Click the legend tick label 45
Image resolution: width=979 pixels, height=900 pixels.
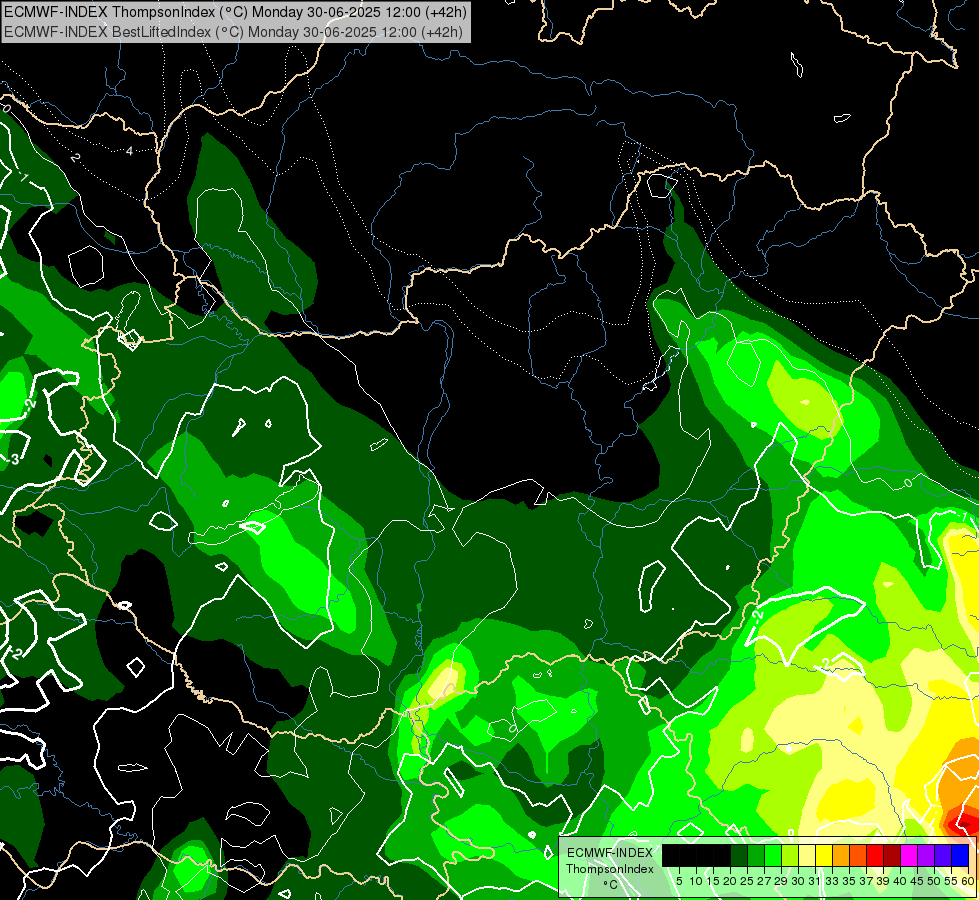point(918,881)
